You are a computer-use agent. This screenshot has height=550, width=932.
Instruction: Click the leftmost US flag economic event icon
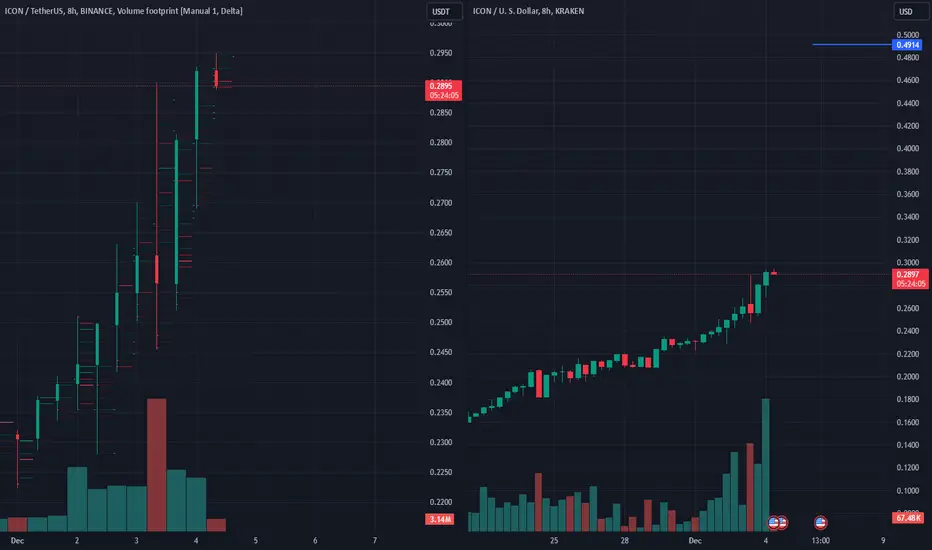pyautogui.click(x=773, y=523)
